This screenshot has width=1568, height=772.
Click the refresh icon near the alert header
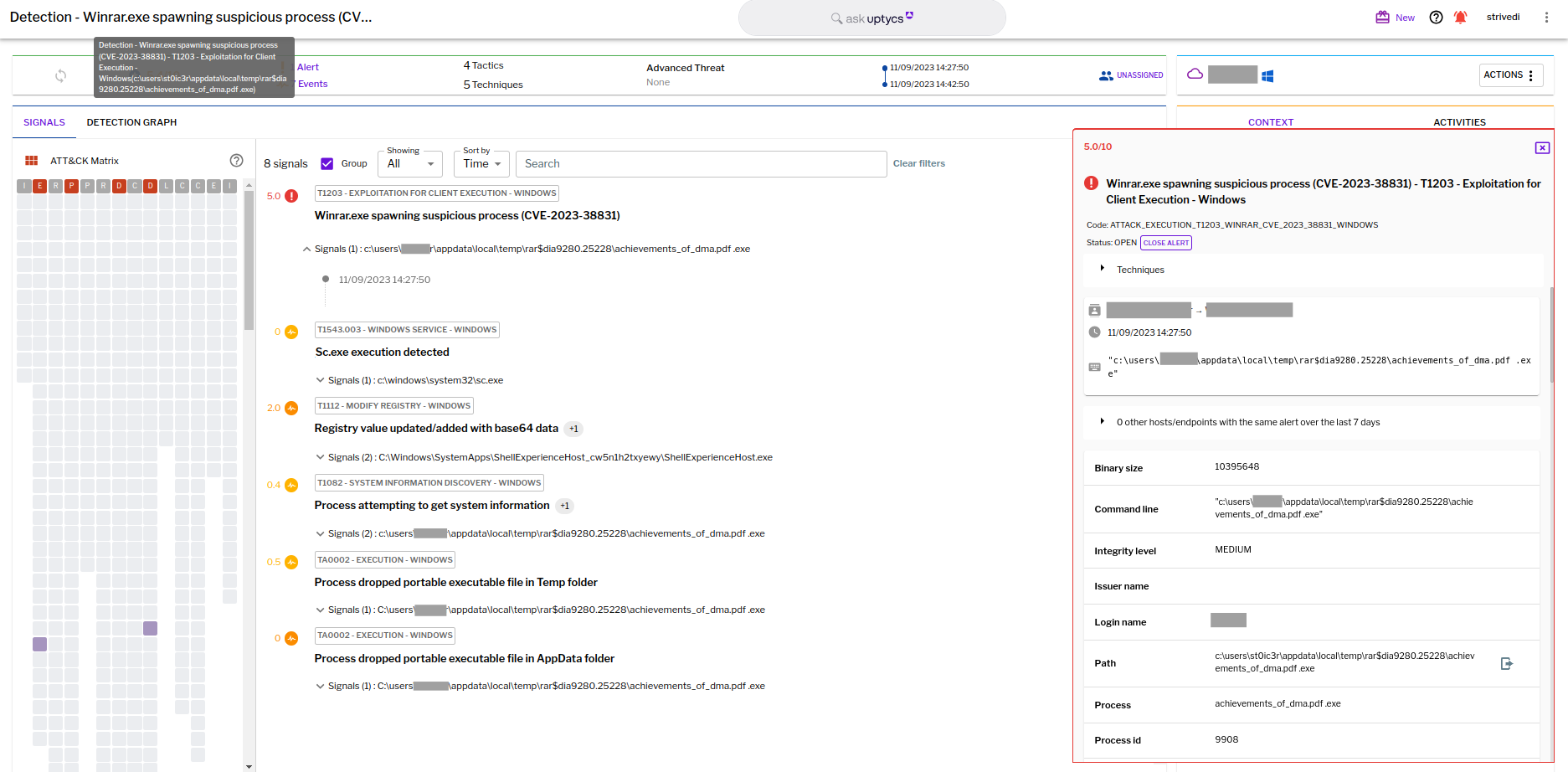tap(60, 75)
